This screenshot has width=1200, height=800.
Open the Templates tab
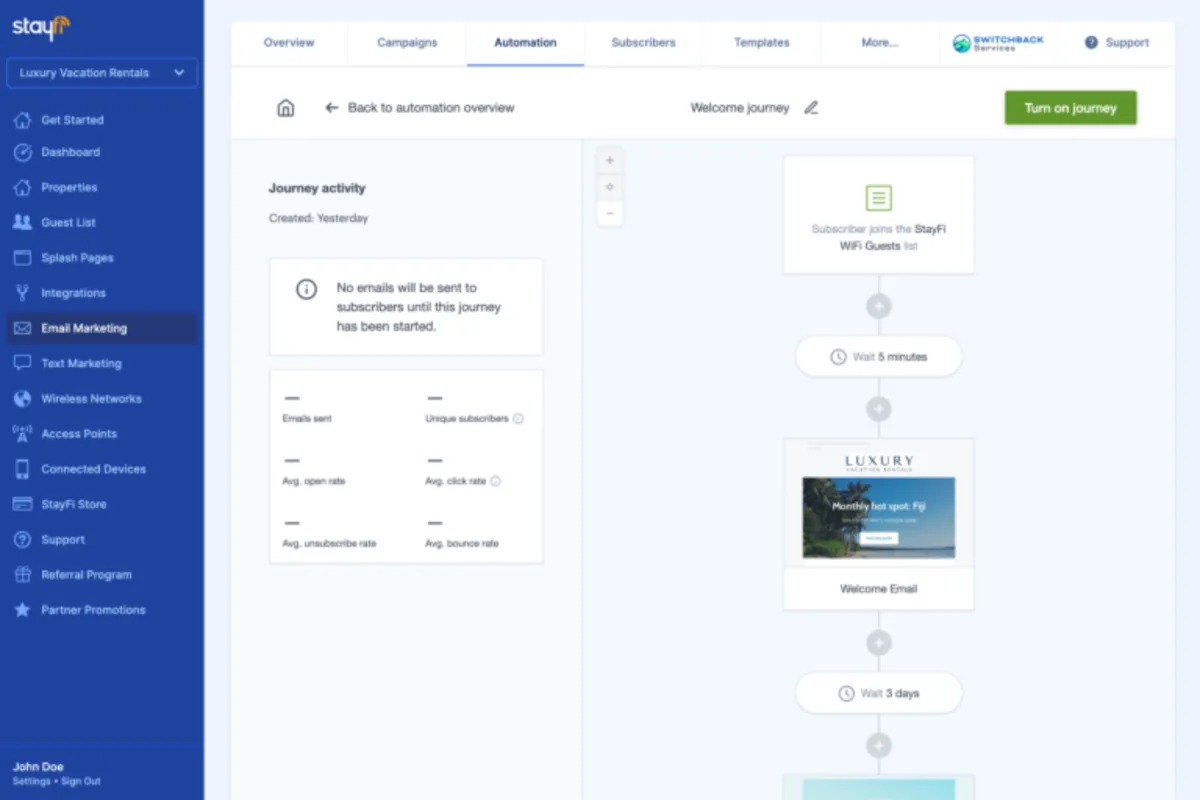(x=761, y=43)
